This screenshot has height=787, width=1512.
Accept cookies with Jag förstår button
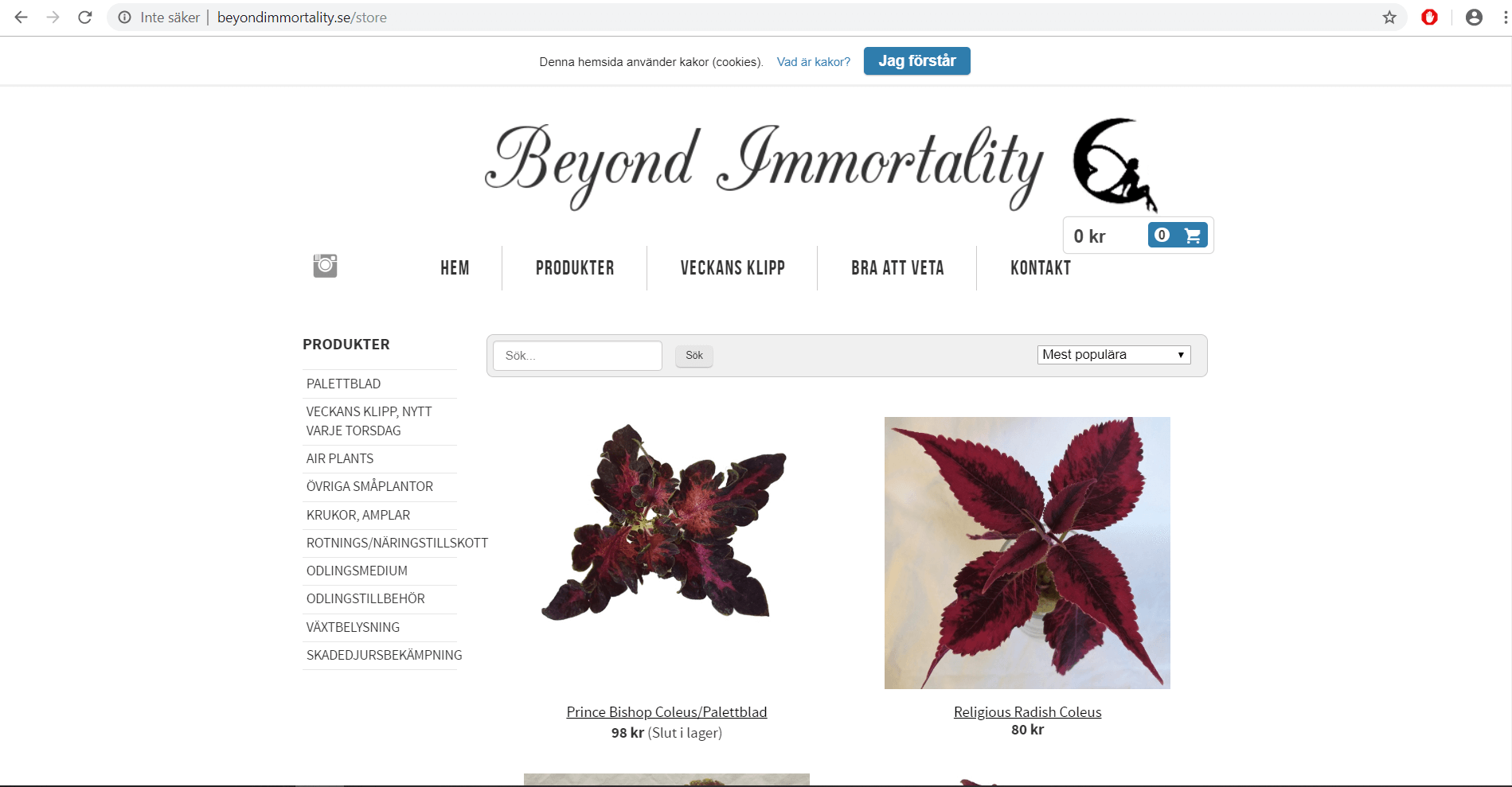point(917,61)
